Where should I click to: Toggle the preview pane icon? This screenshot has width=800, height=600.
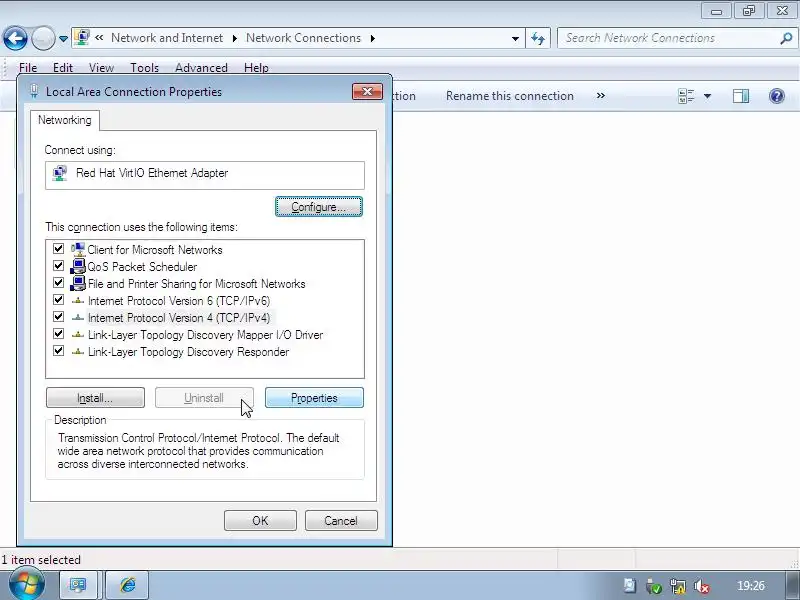point(741,96)
